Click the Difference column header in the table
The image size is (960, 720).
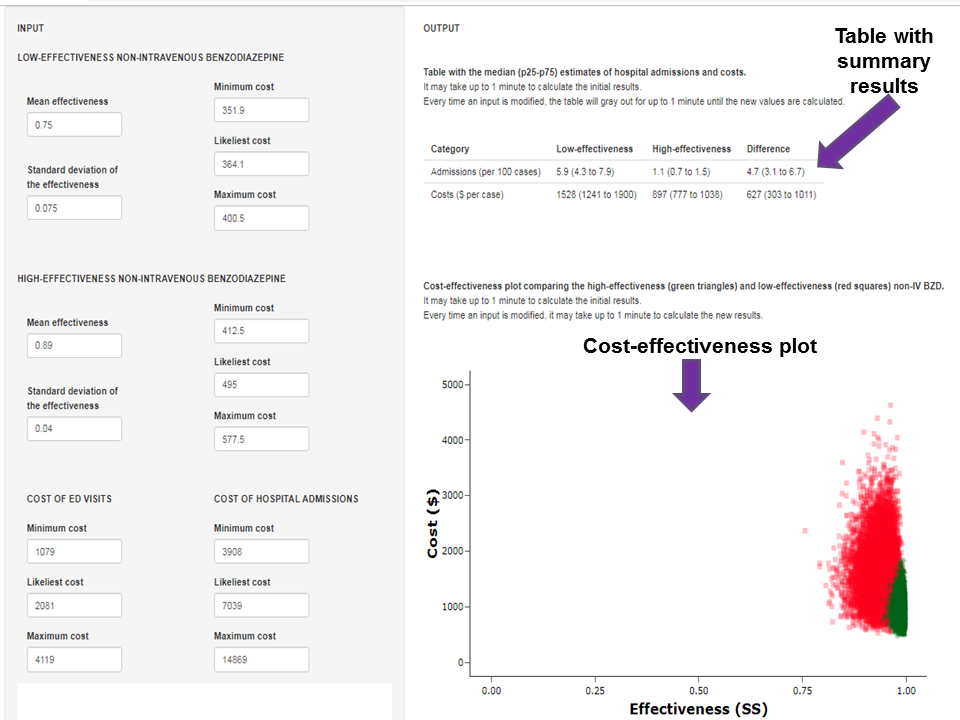pos(768,149)
